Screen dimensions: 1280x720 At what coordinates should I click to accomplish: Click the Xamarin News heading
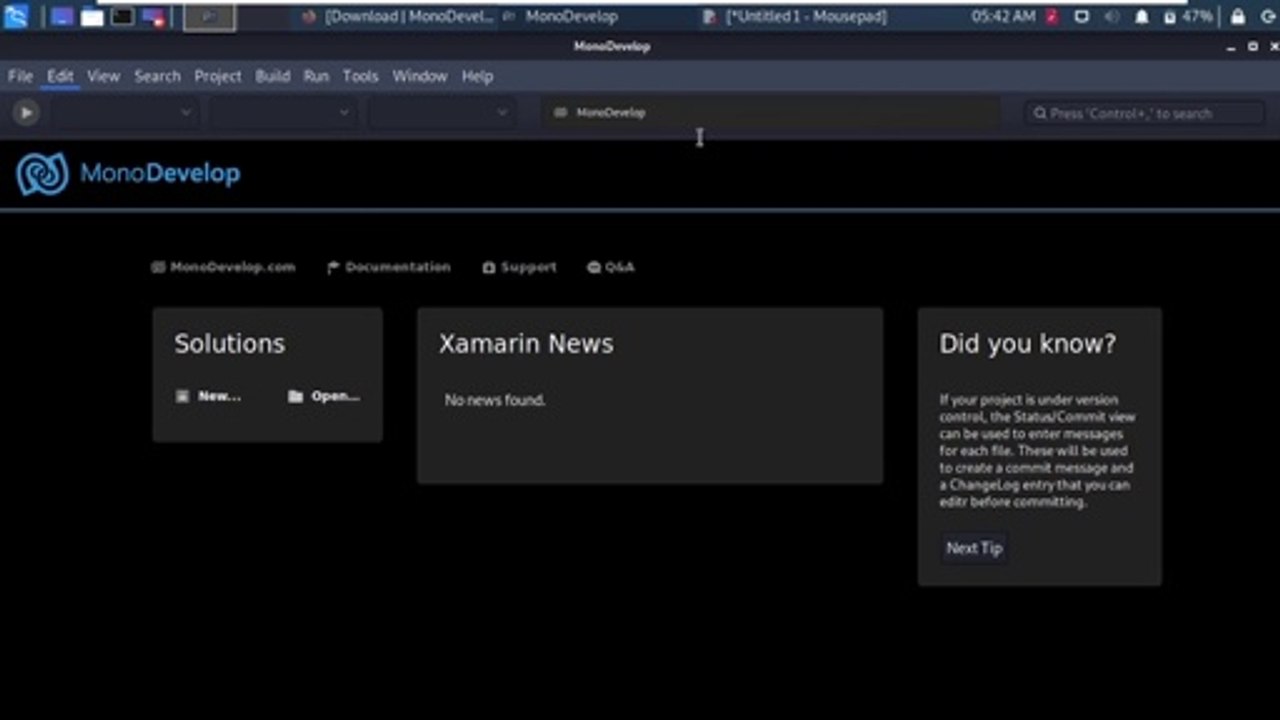point(526,344)
